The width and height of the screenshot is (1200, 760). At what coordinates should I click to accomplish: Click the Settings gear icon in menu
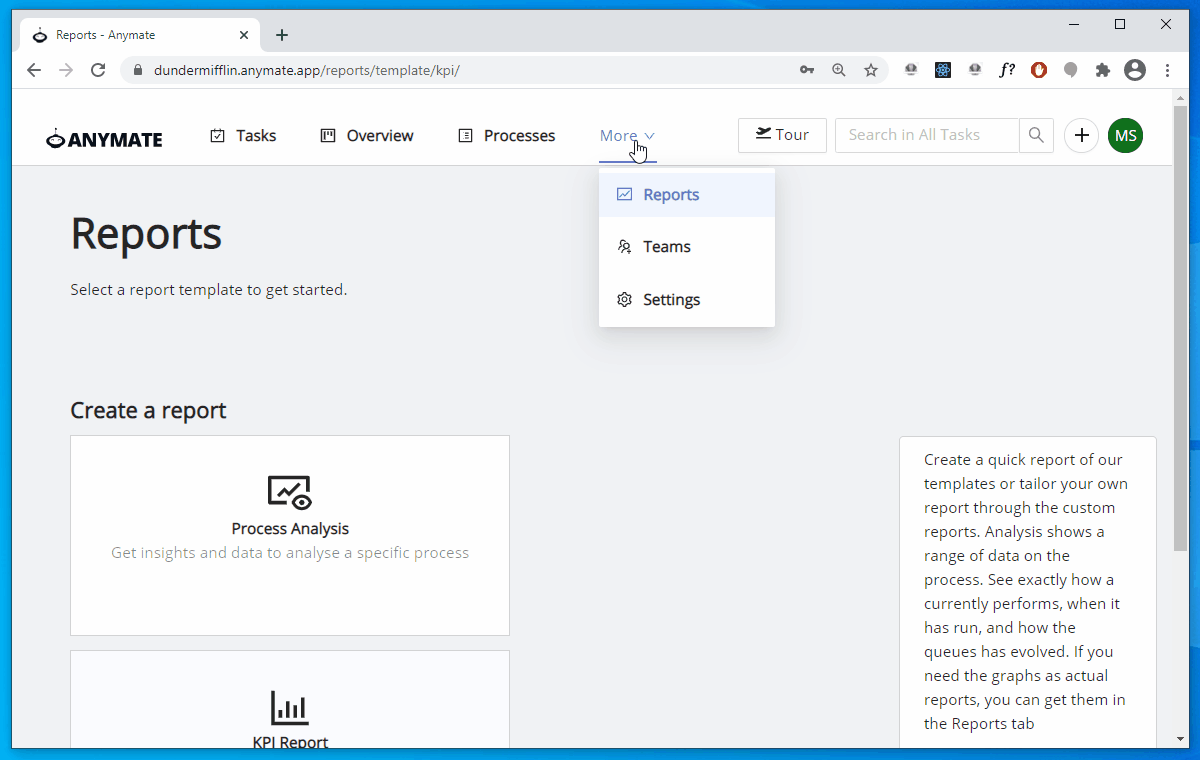tap(625, 300)
